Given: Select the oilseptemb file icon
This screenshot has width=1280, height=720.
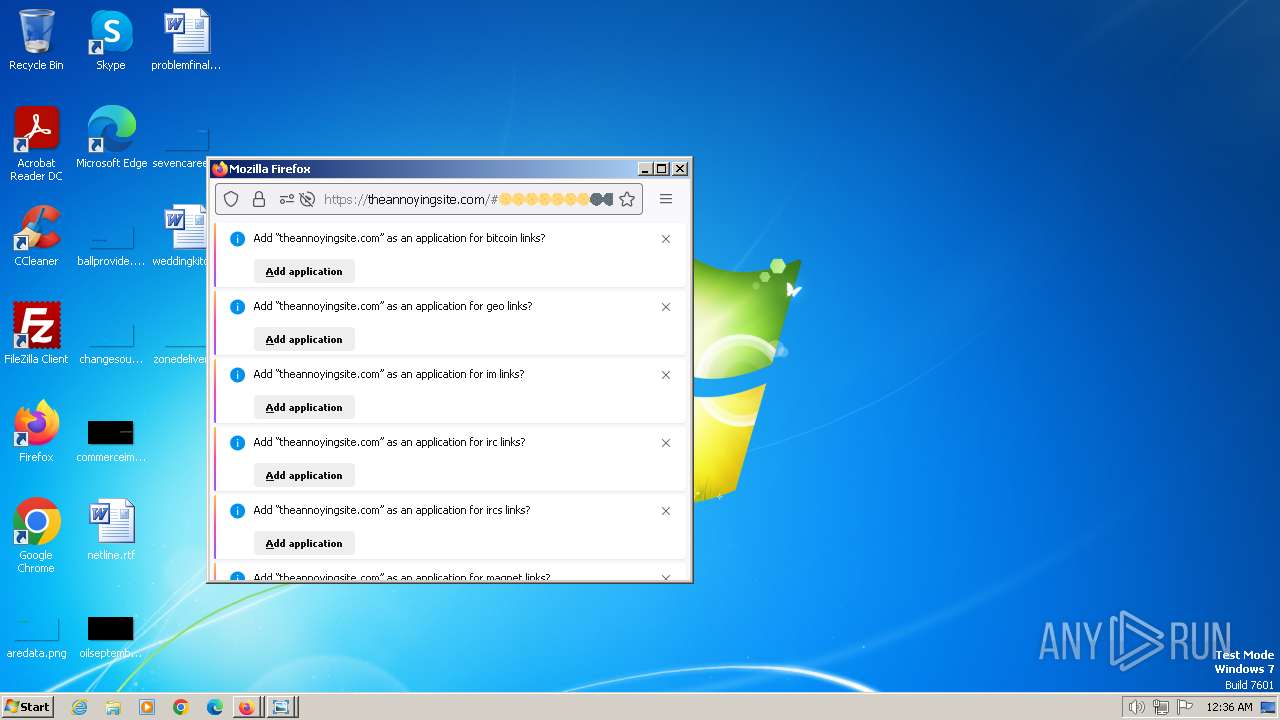Looking at the screenshot, I should pos(111,636).
